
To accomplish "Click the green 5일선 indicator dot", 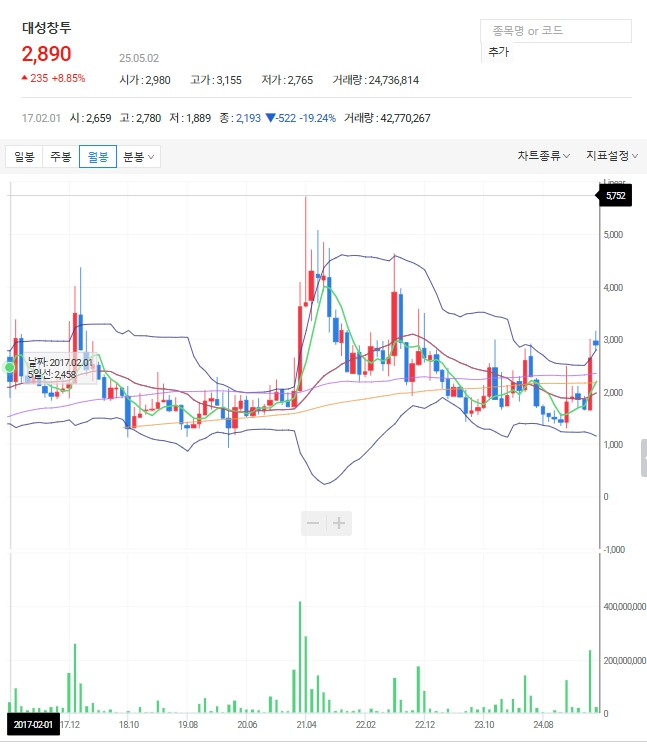I will click(x=10, y=367).
